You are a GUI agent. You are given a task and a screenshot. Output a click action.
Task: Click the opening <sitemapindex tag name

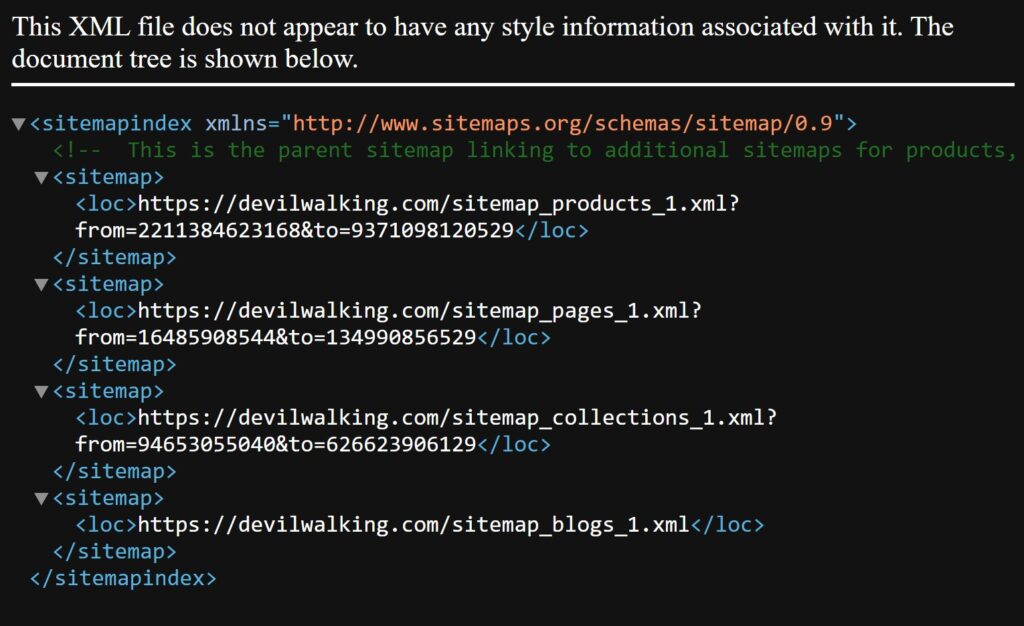[x=111, y=123]
